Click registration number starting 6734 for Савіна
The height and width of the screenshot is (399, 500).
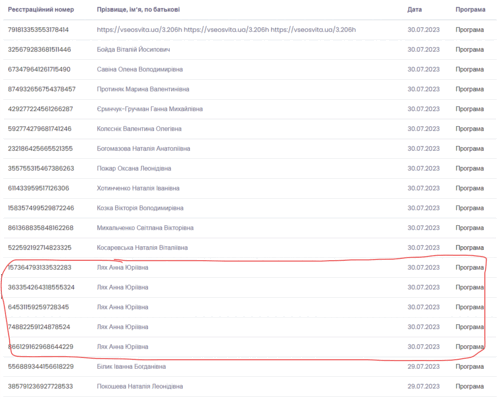(39, 69)
